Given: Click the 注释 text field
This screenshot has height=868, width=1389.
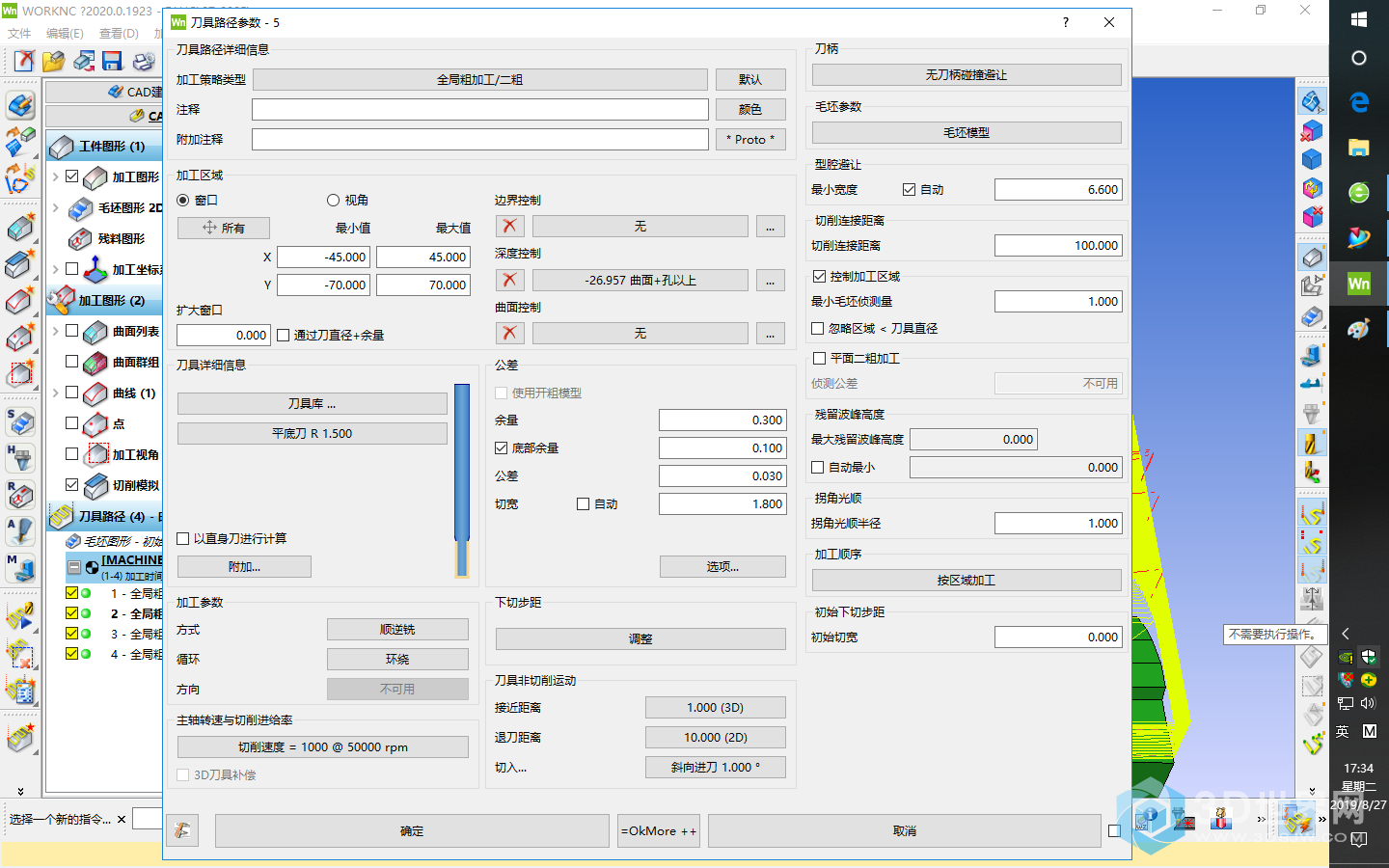Looking at the screenshot, I should pyautogui.click(x=480, y=109).
